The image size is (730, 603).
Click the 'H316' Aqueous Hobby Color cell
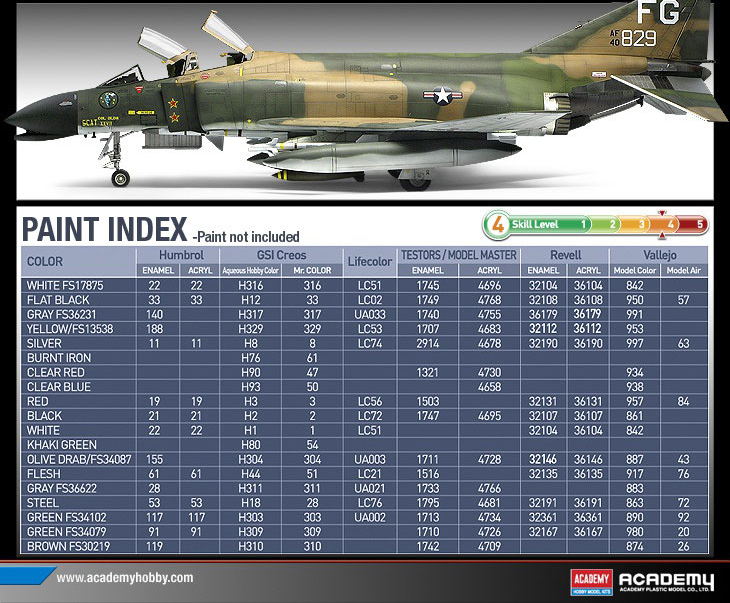(x=250, y=285)
